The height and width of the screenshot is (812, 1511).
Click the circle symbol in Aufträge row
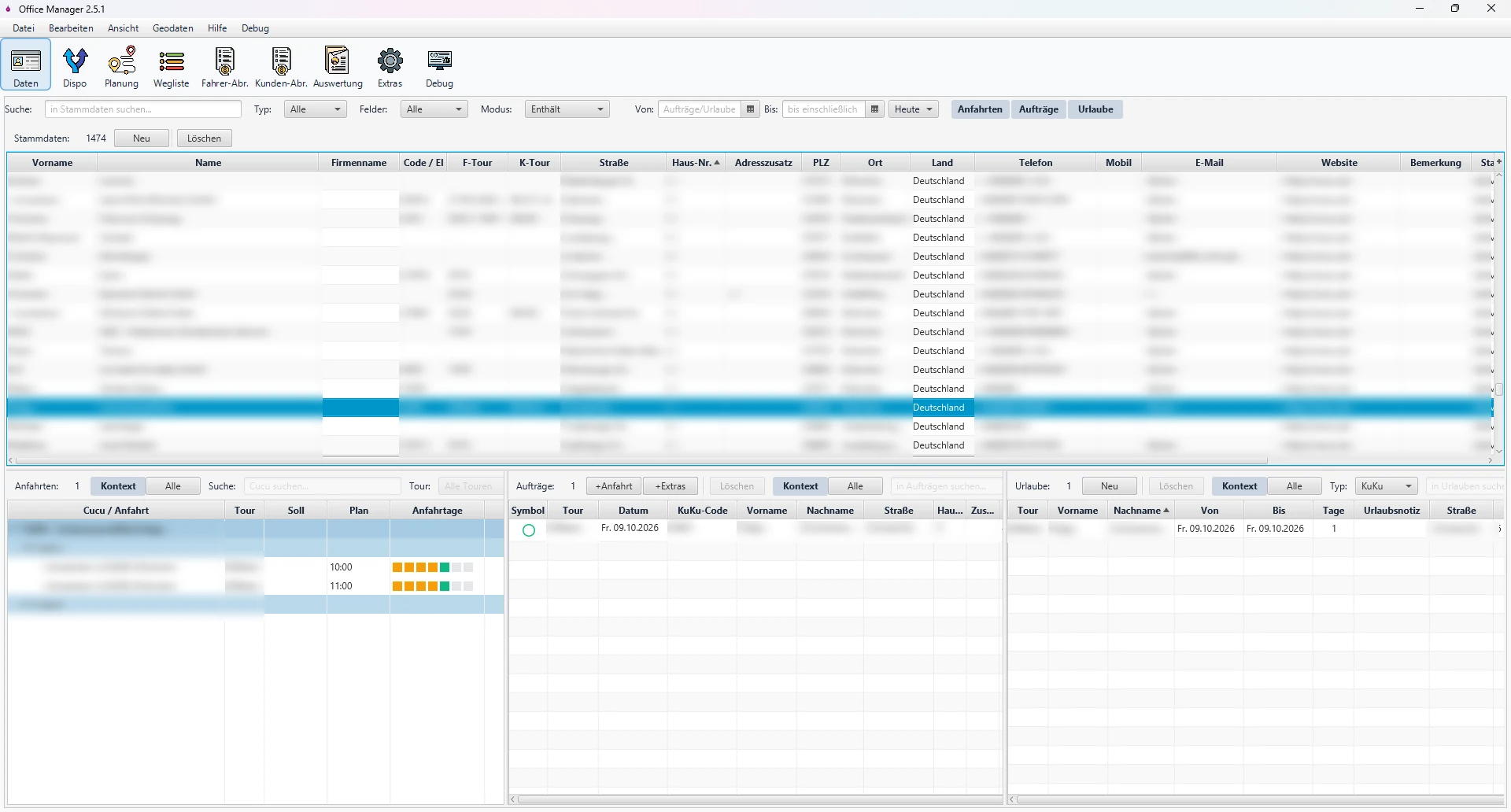point(529,530)
